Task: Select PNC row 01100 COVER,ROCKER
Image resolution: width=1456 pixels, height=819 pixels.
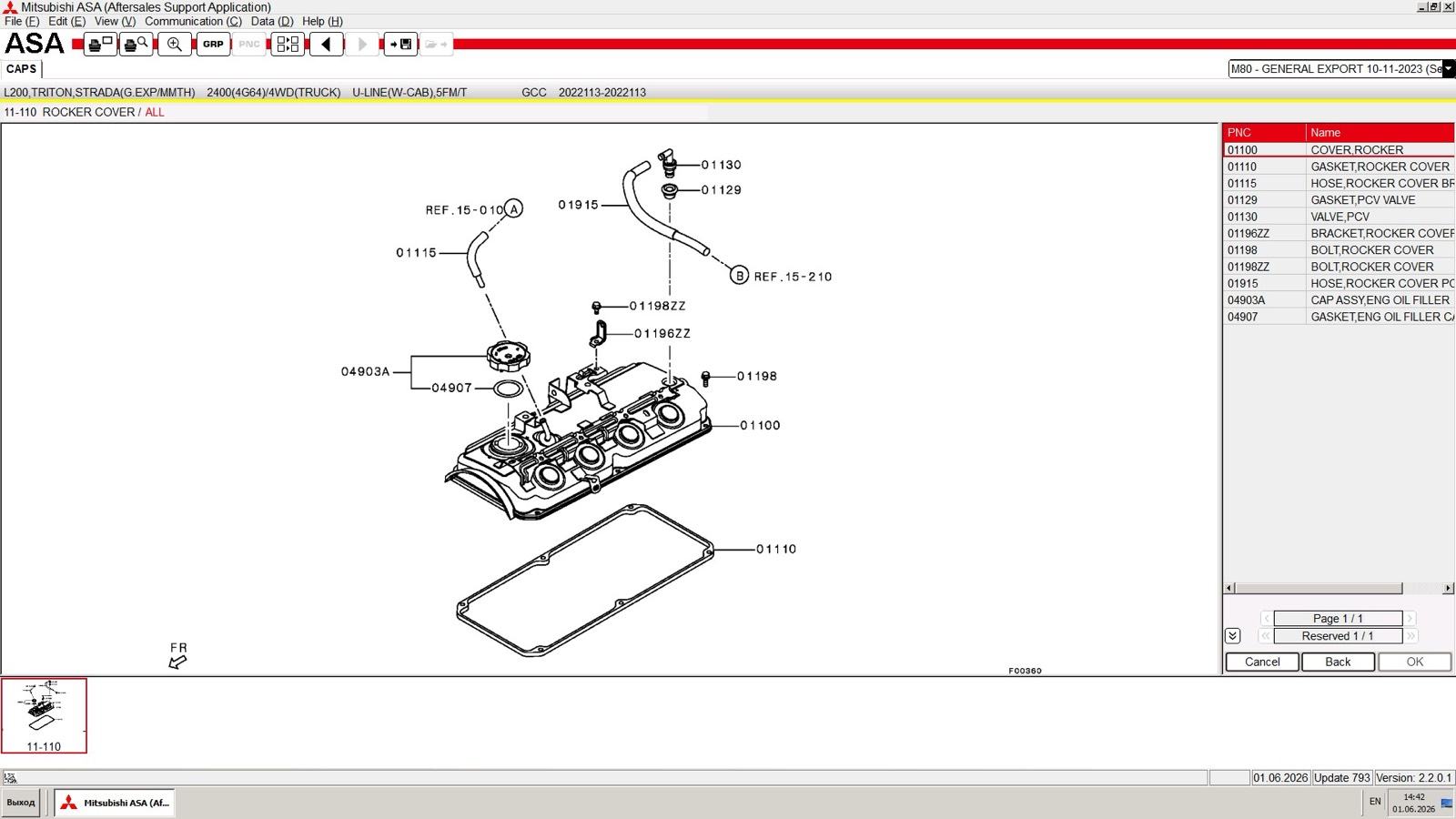Action: pos(1338,150)
